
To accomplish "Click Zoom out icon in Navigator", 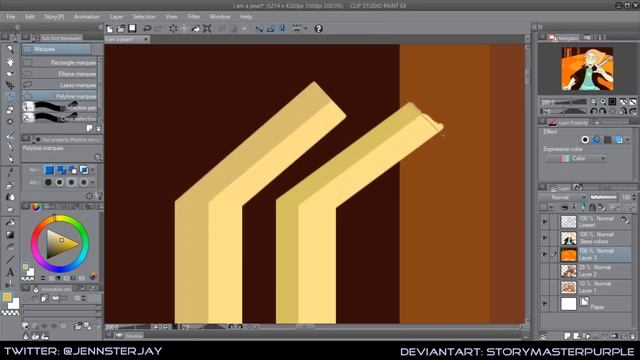I will 593,102.
